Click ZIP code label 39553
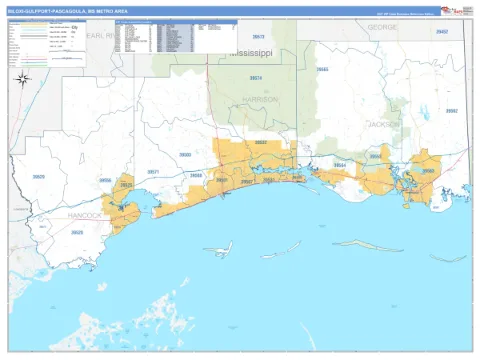Image resolution: width=480 pixels, height=360 pixels. tap(375, 156)
